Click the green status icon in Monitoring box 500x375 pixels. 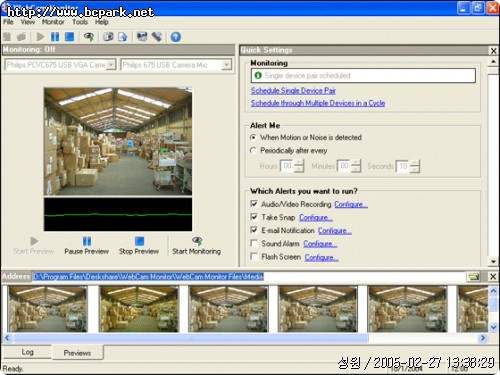(x=258, y=75)
